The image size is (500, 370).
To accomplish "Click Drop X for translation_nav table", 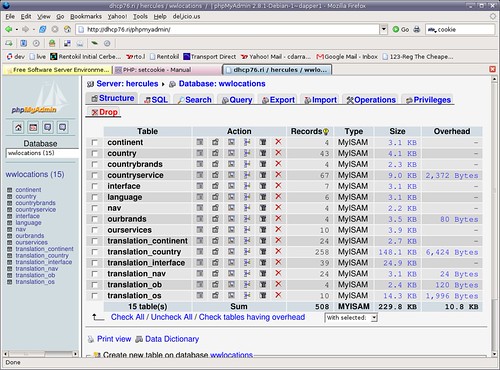I will coord(278,273).
